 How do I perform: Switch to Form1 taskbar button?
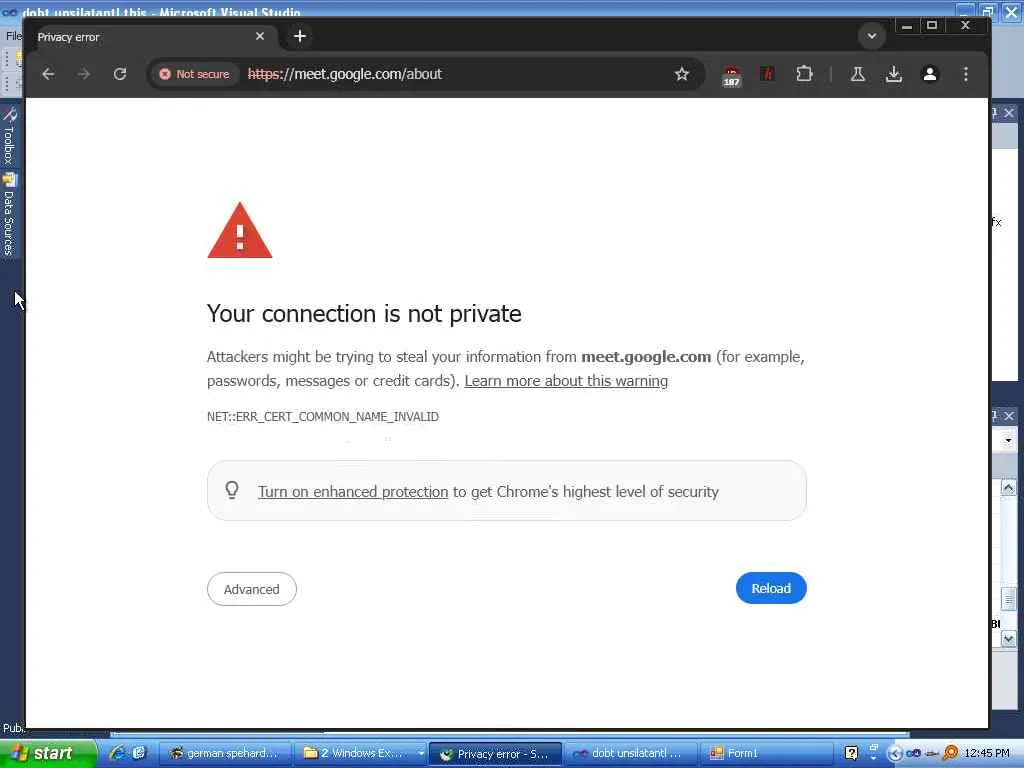(x=764, y=753)
